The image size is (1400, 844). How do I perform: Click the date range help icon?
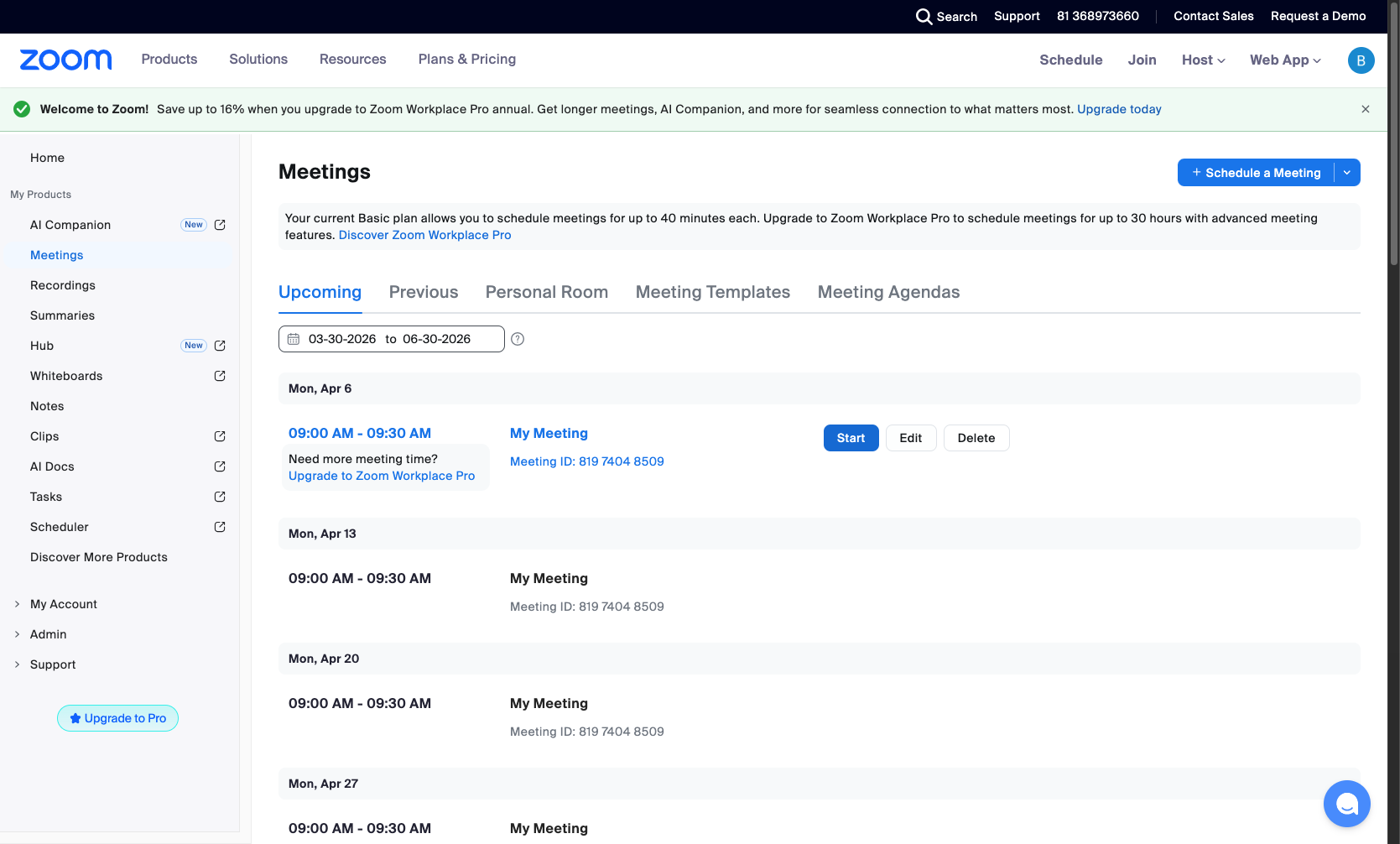pyautogui.click(x=518, y=339)
